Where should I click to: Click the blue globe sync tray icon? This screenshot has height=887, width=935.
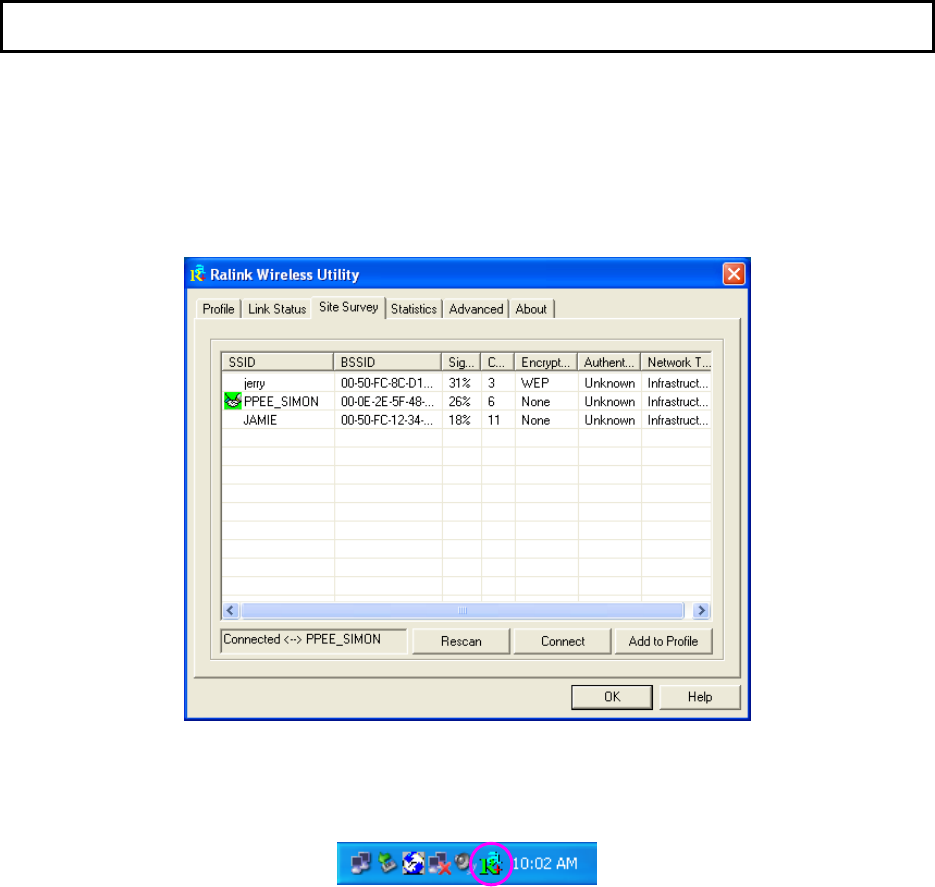(x=413, y=863)
